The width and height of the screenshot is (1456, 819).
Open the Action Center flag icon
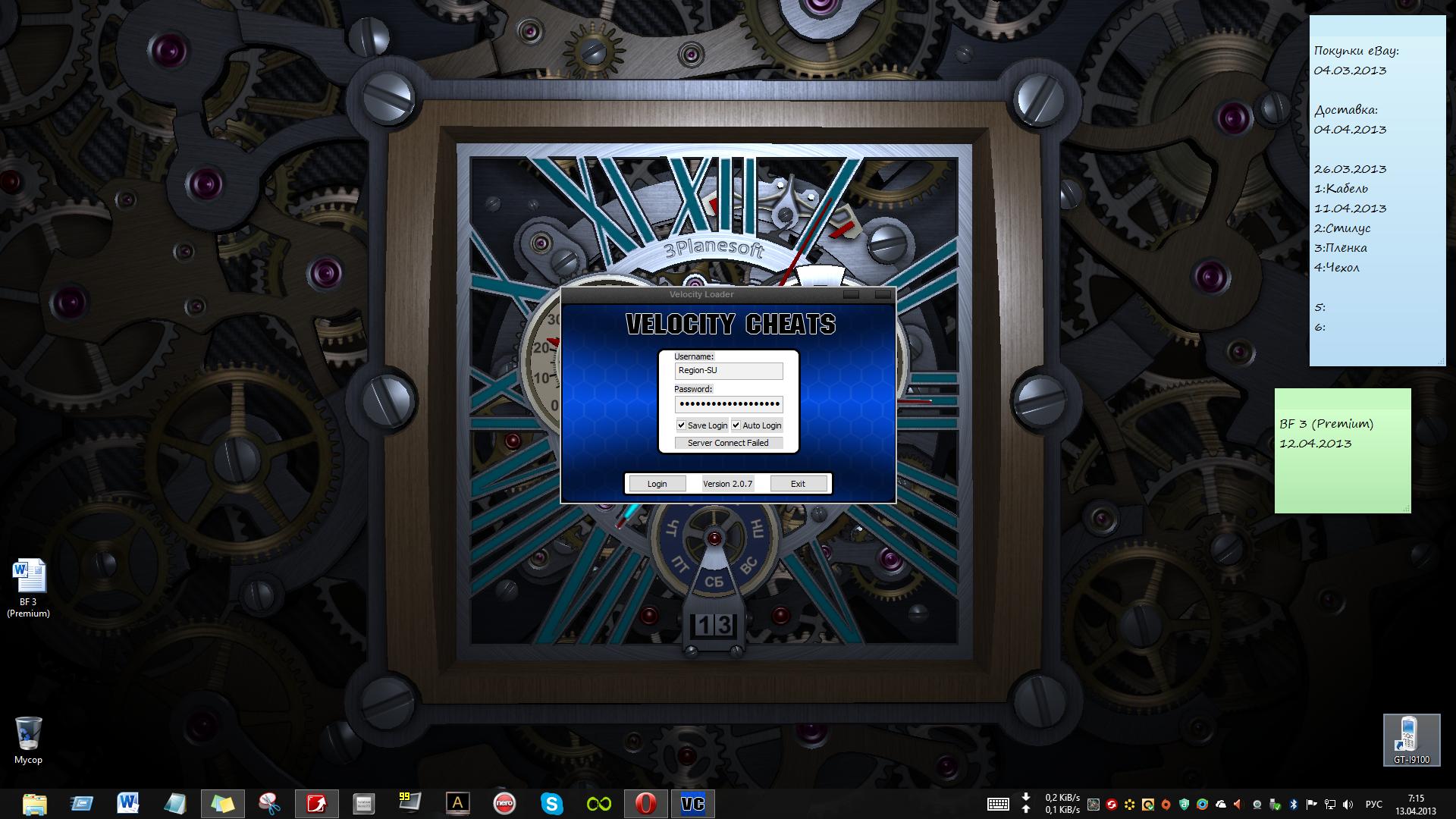pos(1311,805)
